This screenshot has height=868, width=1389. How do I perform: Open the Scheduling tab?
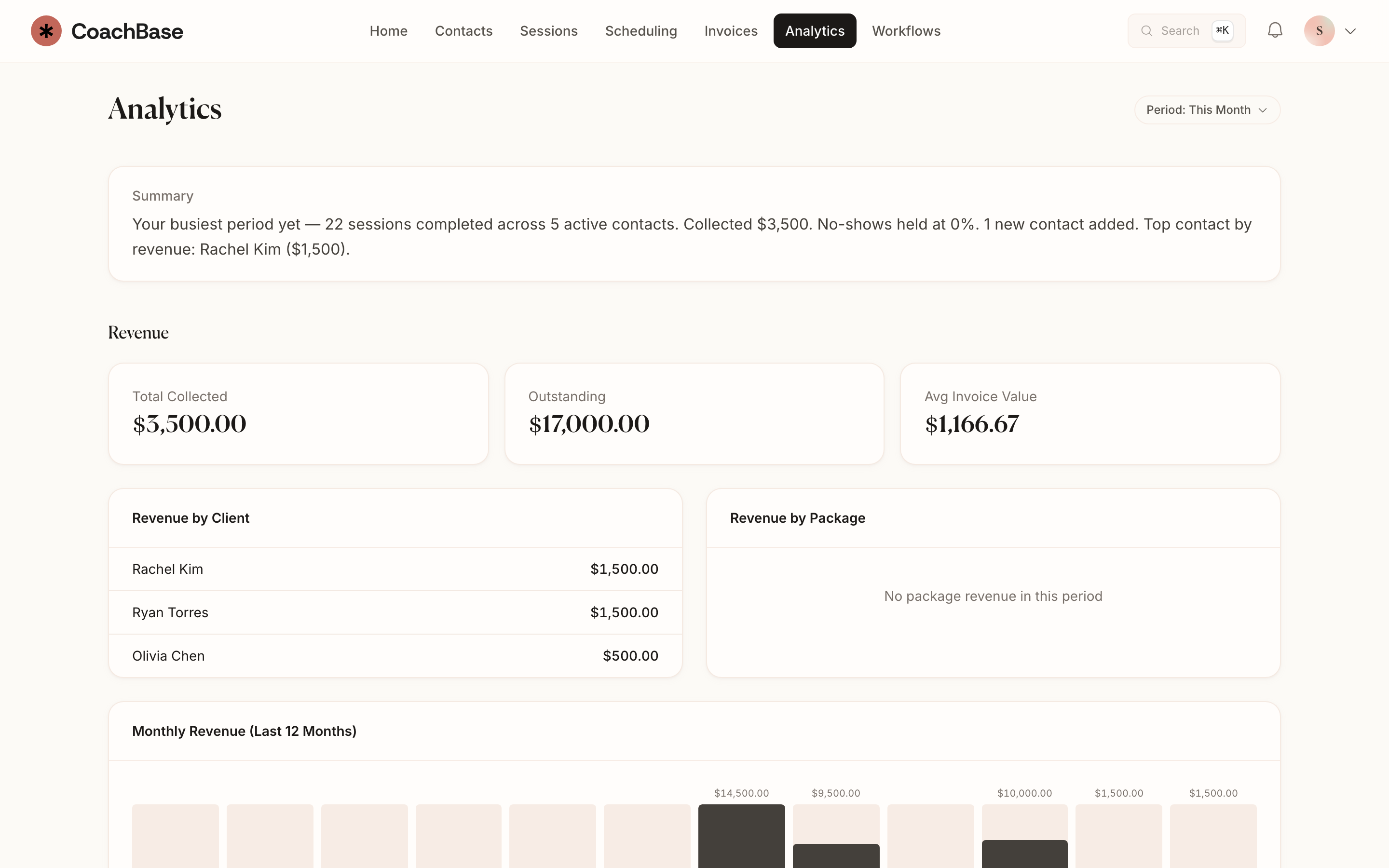(641, 31)
